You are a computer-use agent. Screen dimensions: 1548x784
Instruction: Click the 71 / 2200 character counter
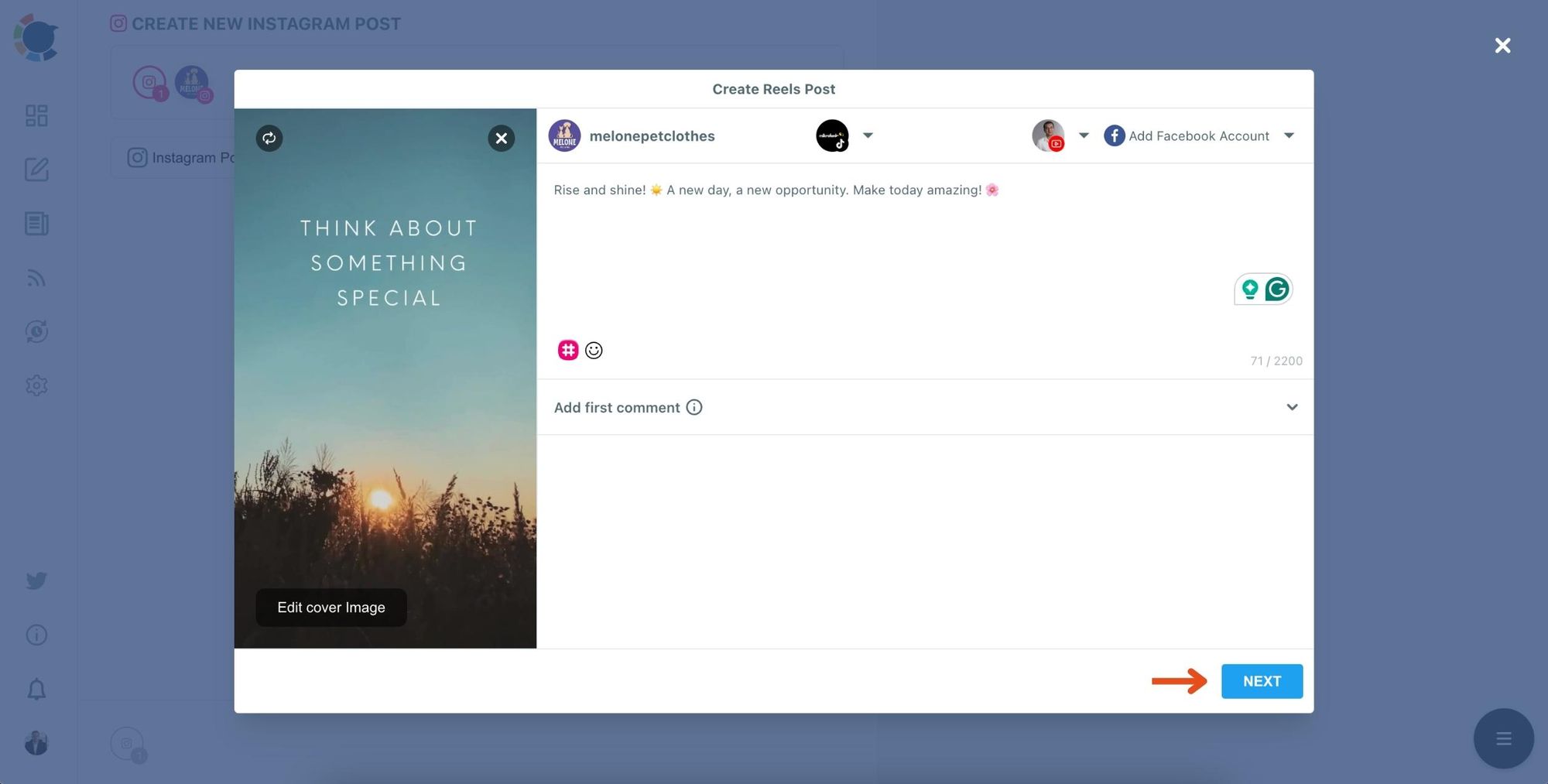(1276, 361)
